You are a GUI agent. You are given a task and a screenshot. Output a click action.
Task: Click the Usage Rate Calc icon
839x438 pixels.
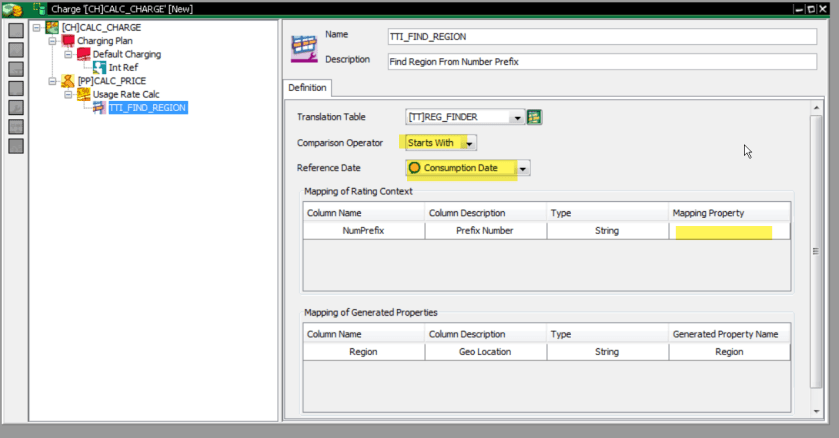click(x=84, y=94)
